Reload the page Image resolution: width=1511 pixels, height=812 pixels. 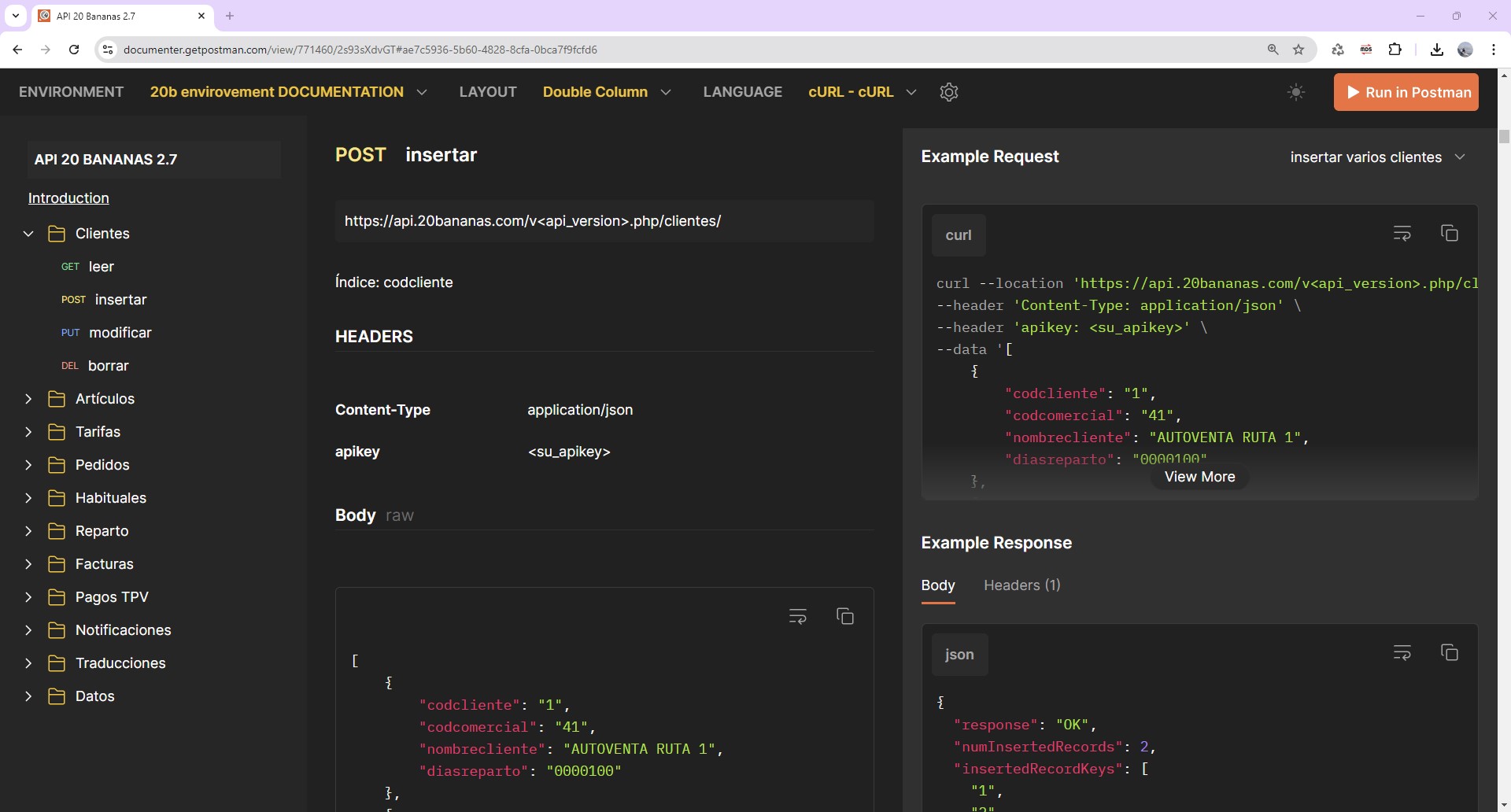(x=74, y=50)
